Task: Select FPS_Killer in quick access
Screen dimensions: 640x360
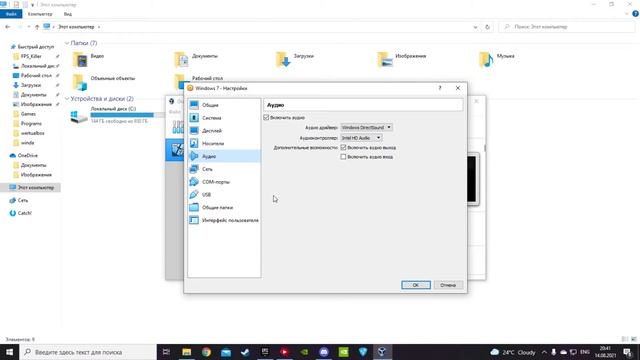Action: click(x=31, y=56)
